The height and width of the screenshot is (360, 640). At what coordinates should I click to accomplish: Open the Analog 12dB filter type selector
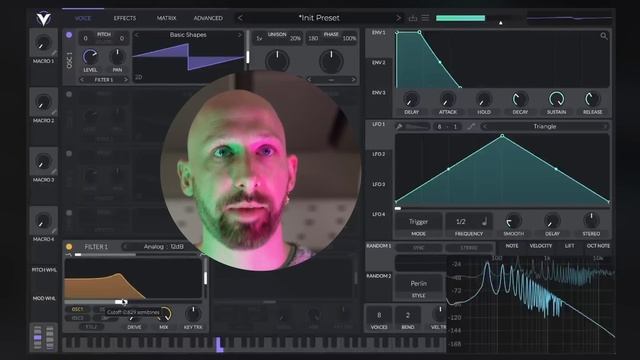pyautogui.click(x=163, y=247)
